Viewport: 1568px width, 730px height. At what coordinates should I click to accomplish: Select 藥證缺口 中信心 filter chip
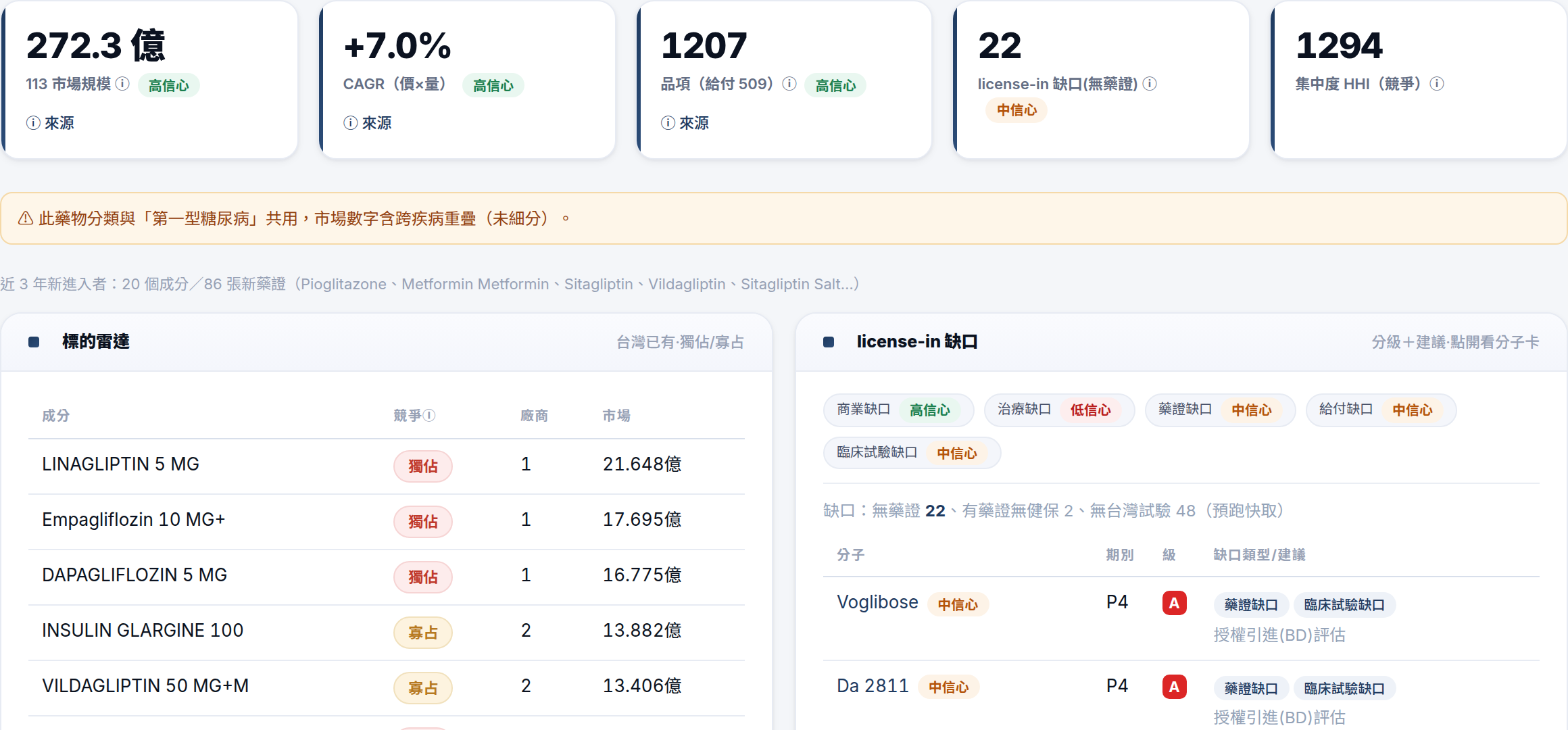(x=1220, y=410)
